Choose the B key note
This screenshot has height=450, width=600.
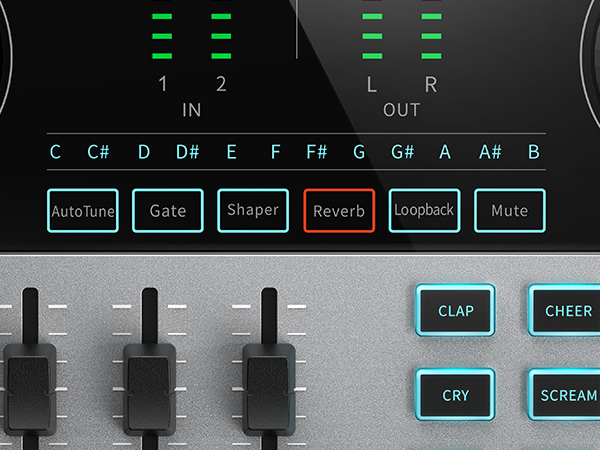click(533, 152)
